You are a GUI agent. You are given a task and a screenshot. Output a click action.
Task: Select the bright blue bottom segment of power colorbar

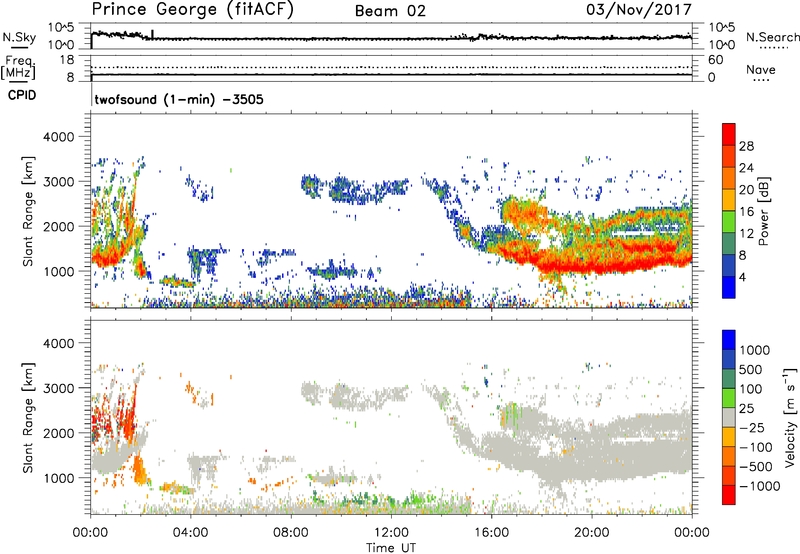tap(729, 287)
